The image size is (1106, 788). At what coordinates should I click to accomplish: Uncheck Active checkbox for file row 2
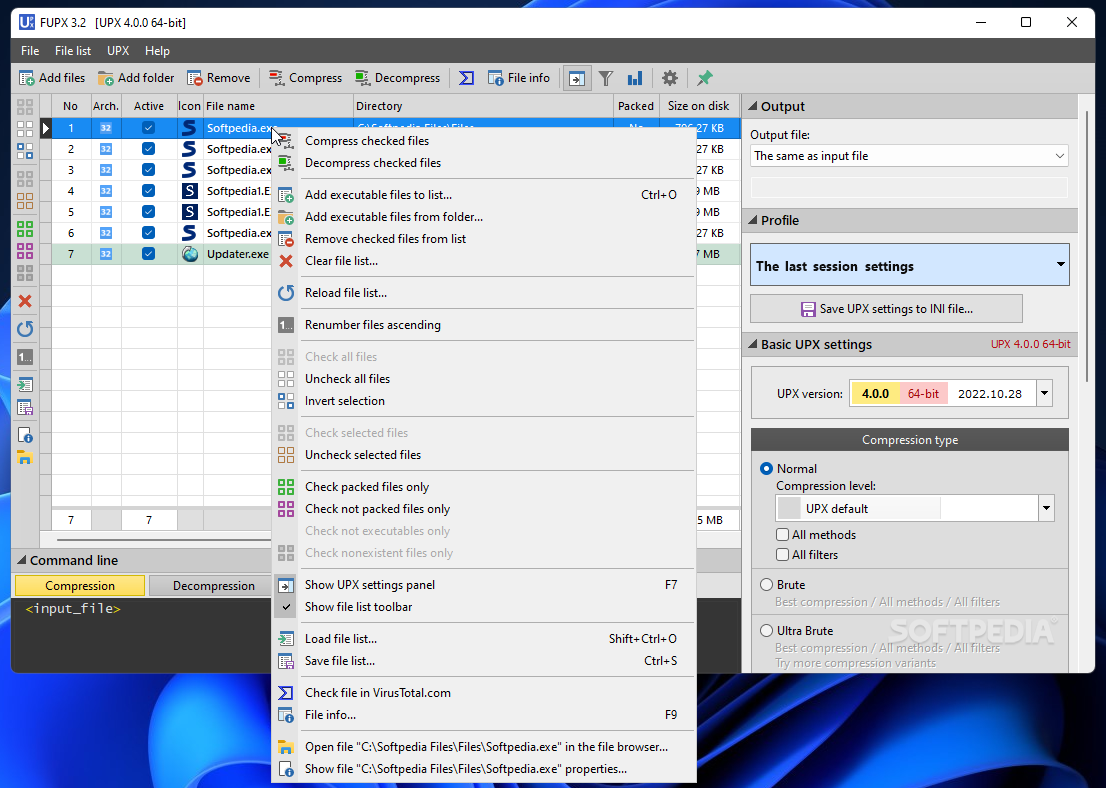coord(148,149)
